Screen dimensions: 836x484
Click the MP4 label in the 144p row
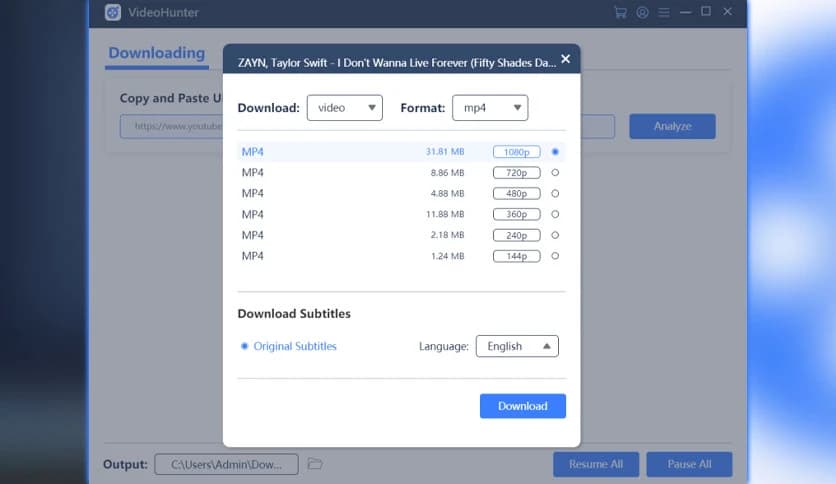click(x=253, y=256)
